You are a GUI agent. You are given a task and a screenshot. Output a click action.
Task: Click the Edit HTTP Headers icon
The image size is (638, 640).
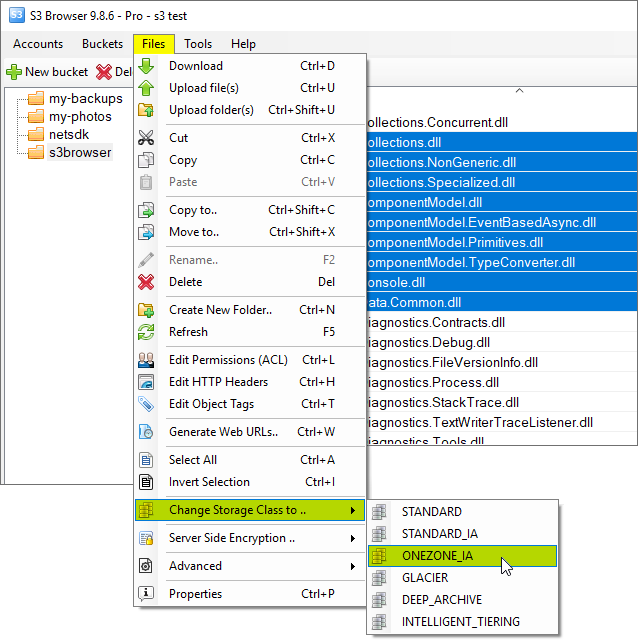[x=146, y=382]
